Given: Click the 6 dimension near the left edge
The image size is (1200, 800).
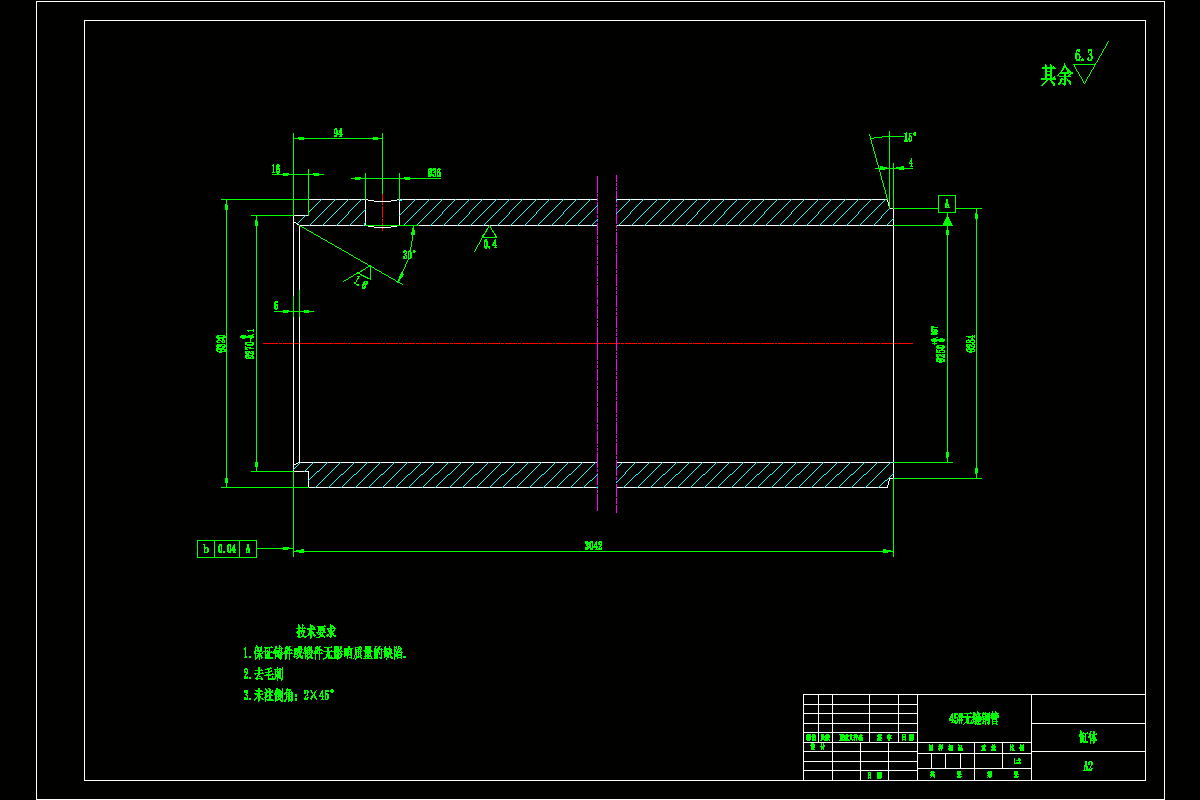Looking at the screenshot, I should click(276, 306).
